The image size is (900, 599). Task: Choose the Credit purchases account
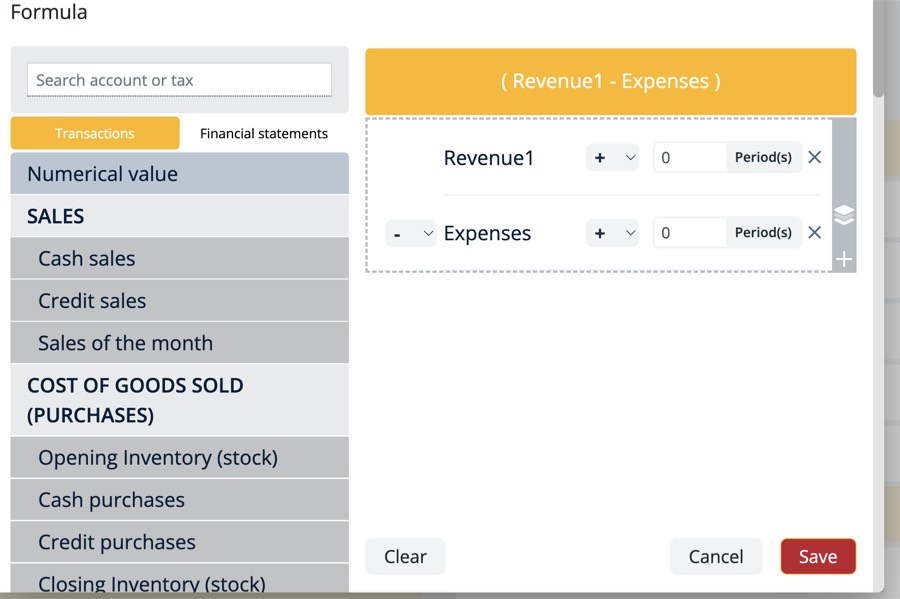coord(180,542)
